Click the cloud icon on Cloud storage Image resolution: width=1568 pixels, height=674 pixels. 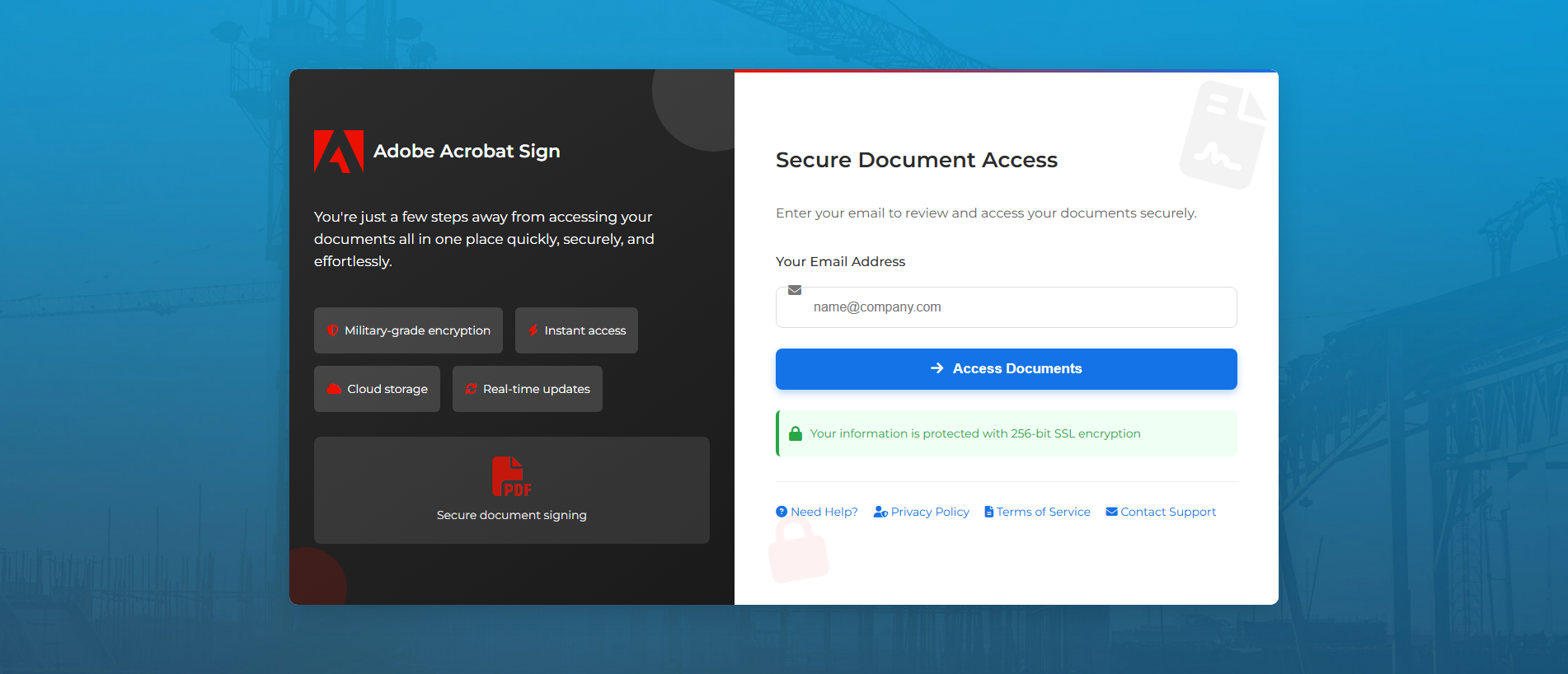334,389
